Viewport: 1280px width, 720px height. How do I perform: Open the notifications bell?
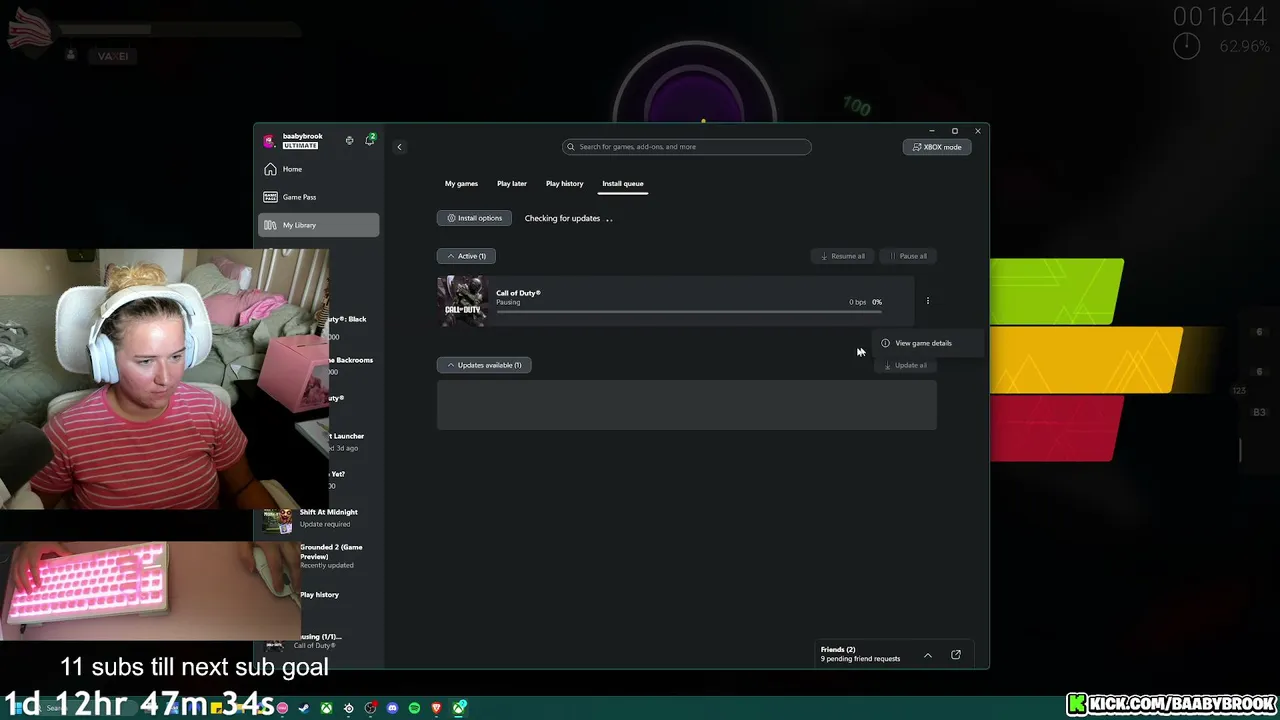pyautogui.click(x=370, y=140)
